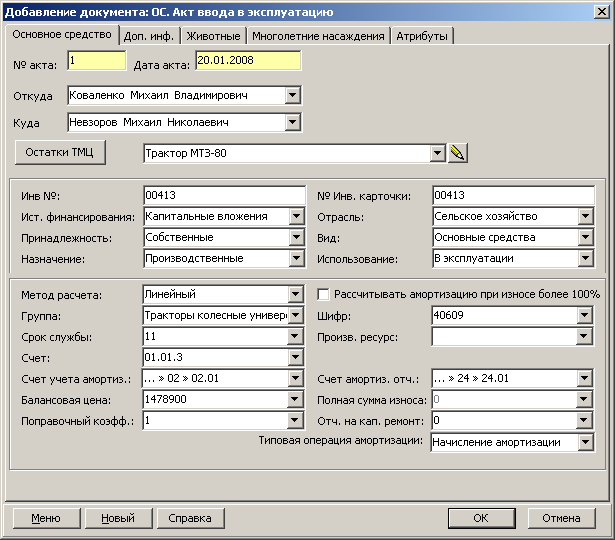The image size is (615, 540).
Task: Click the Дата акта field 20.01.2008
Action: pos(248,60)
